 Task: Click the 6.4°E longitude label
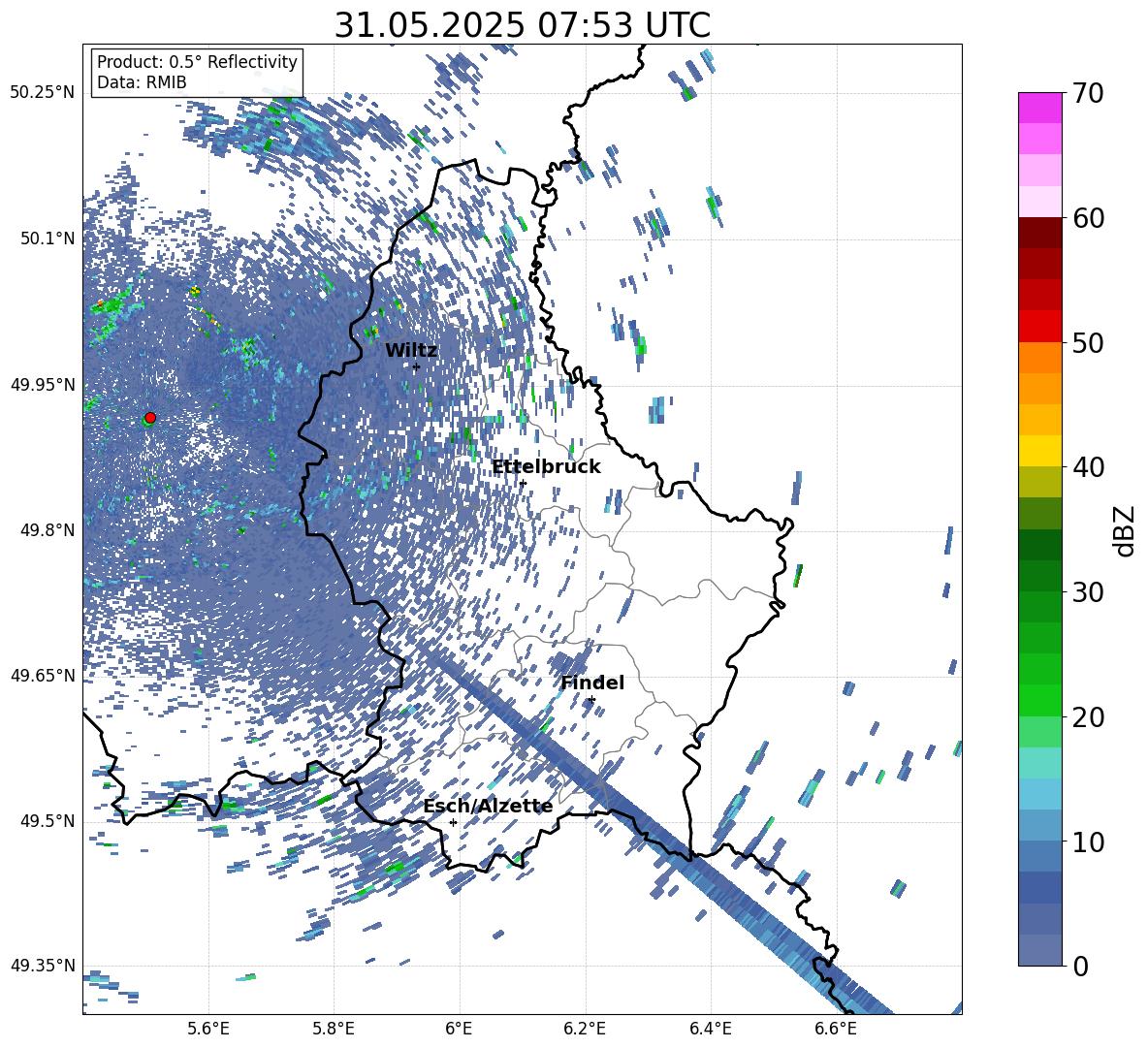(x=710, y=1029)
